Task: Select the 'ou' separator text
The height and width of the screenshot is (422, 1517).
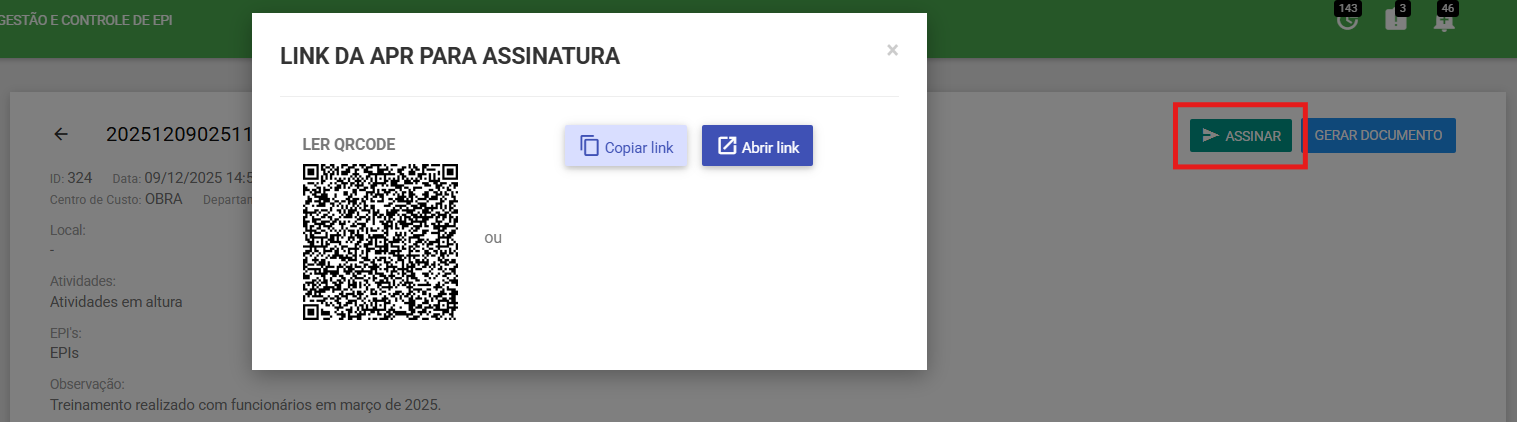Action: (x=493, y=238)
